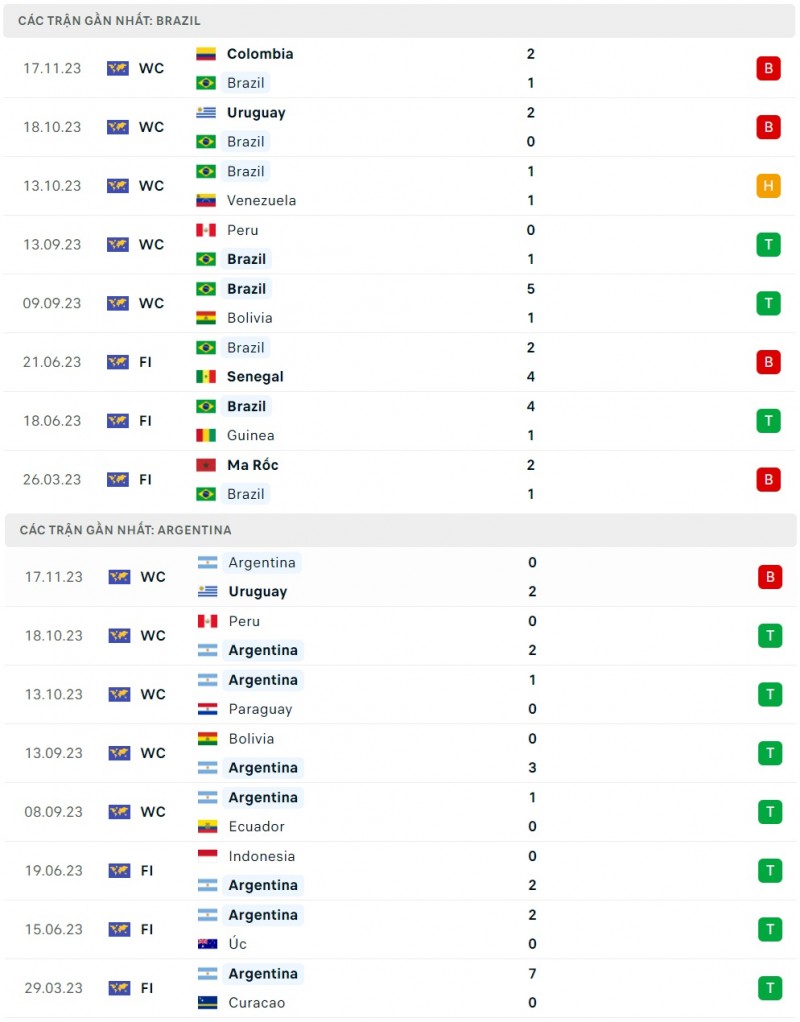Open the Ma Rốc team link
The image size is (800, 1022).
click(x=252, y=465)
